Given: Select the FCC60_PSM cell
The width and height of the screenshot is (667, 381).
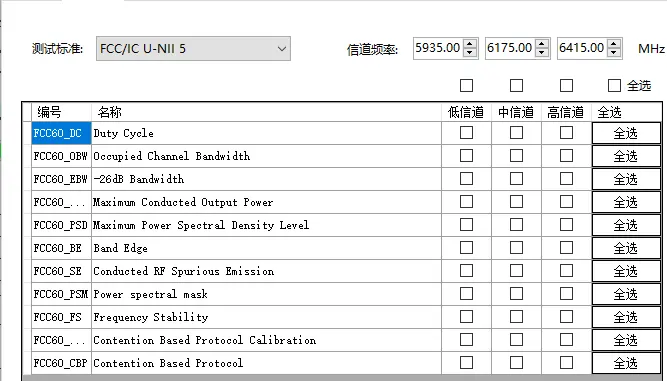Looking at the screenshot, I should [x=61, y=294].
